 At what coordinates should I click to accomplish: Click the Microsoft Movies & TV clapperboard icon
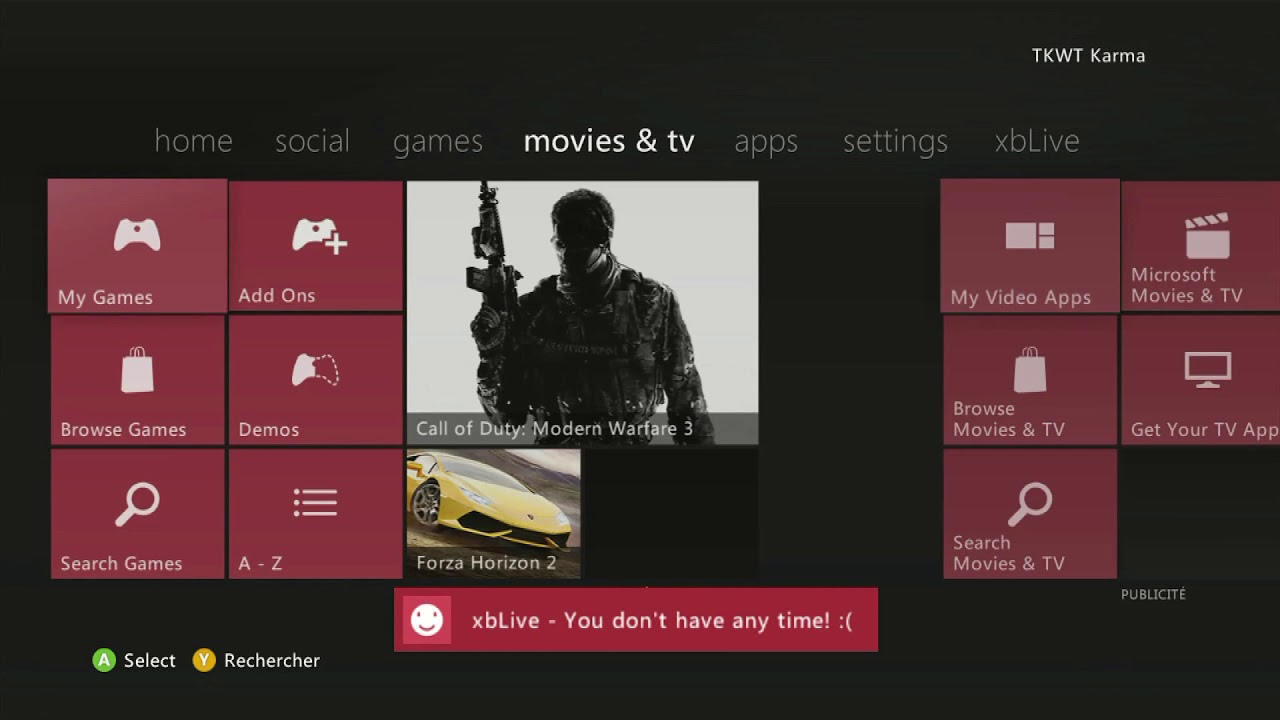tap(1207, 236)
